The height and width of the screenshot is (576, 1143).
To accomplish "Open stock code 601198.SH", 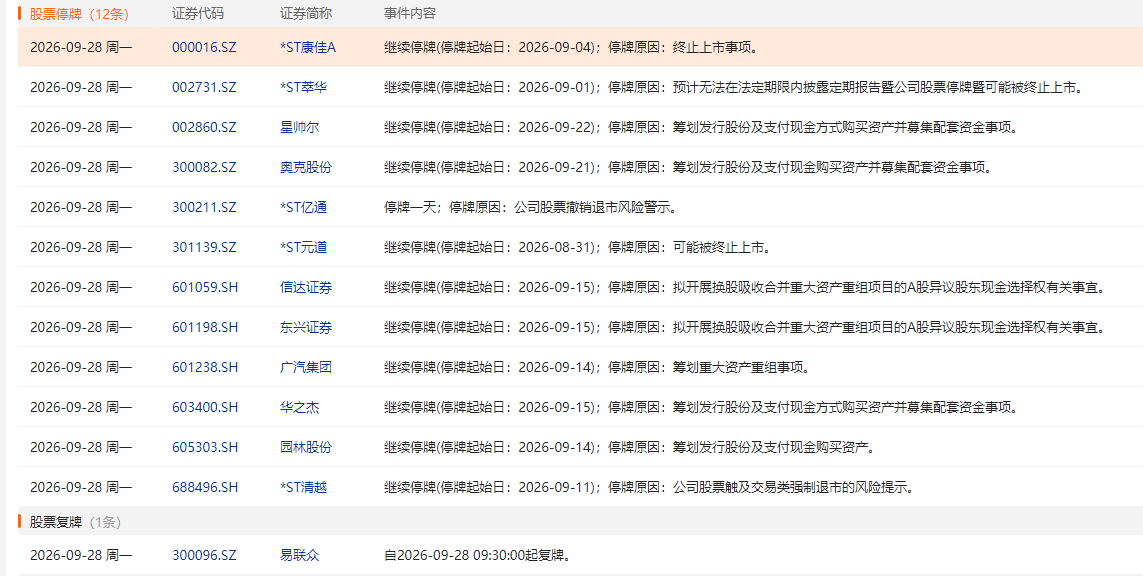I will click(x=205, y=327).
